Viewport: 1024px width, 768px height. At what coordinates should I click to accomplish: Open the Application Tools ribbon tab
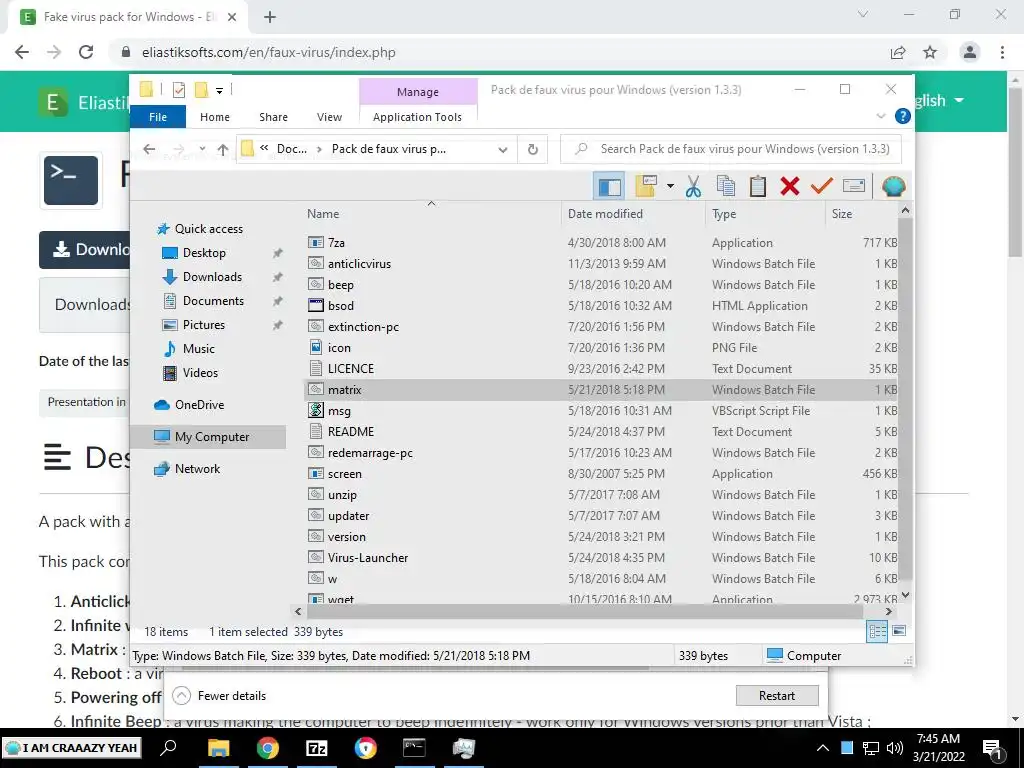pyautogui.click(x=417, y=117)
